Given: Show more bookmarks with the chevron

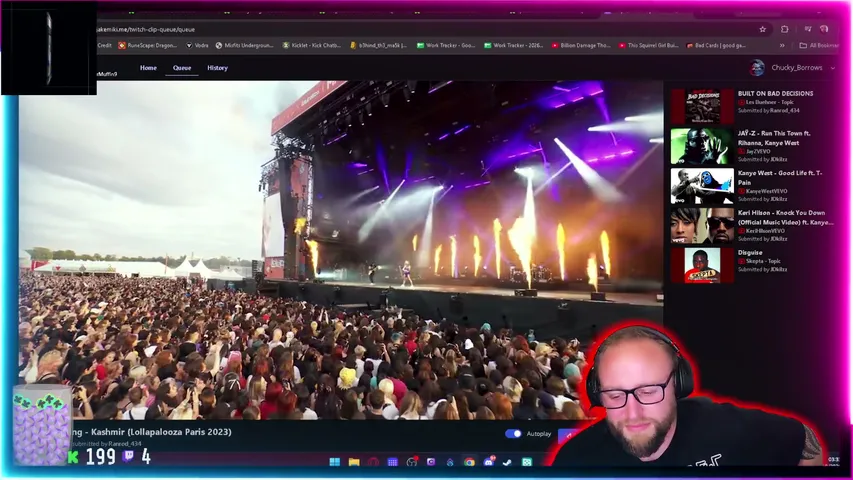Looking at the screenshot, I should 782,46.
